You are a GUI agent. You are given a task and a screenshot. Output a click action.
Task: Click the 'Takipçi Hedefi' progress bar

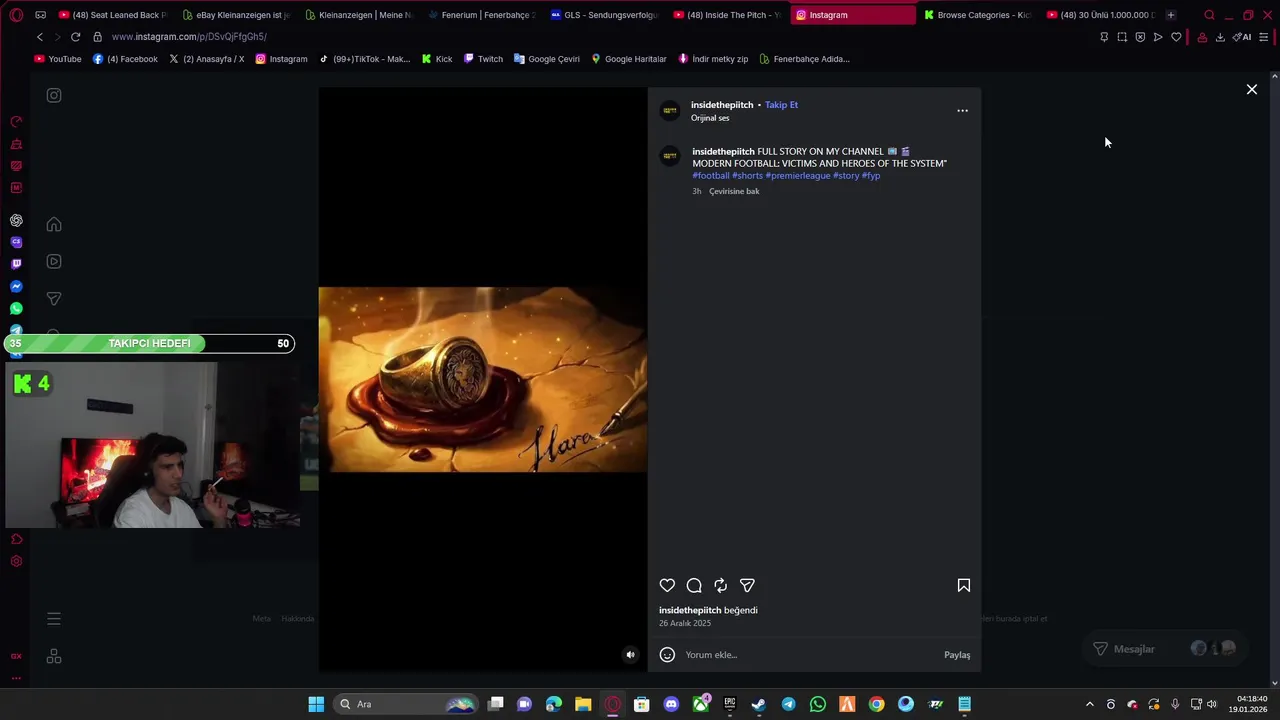tap(150, 343)
